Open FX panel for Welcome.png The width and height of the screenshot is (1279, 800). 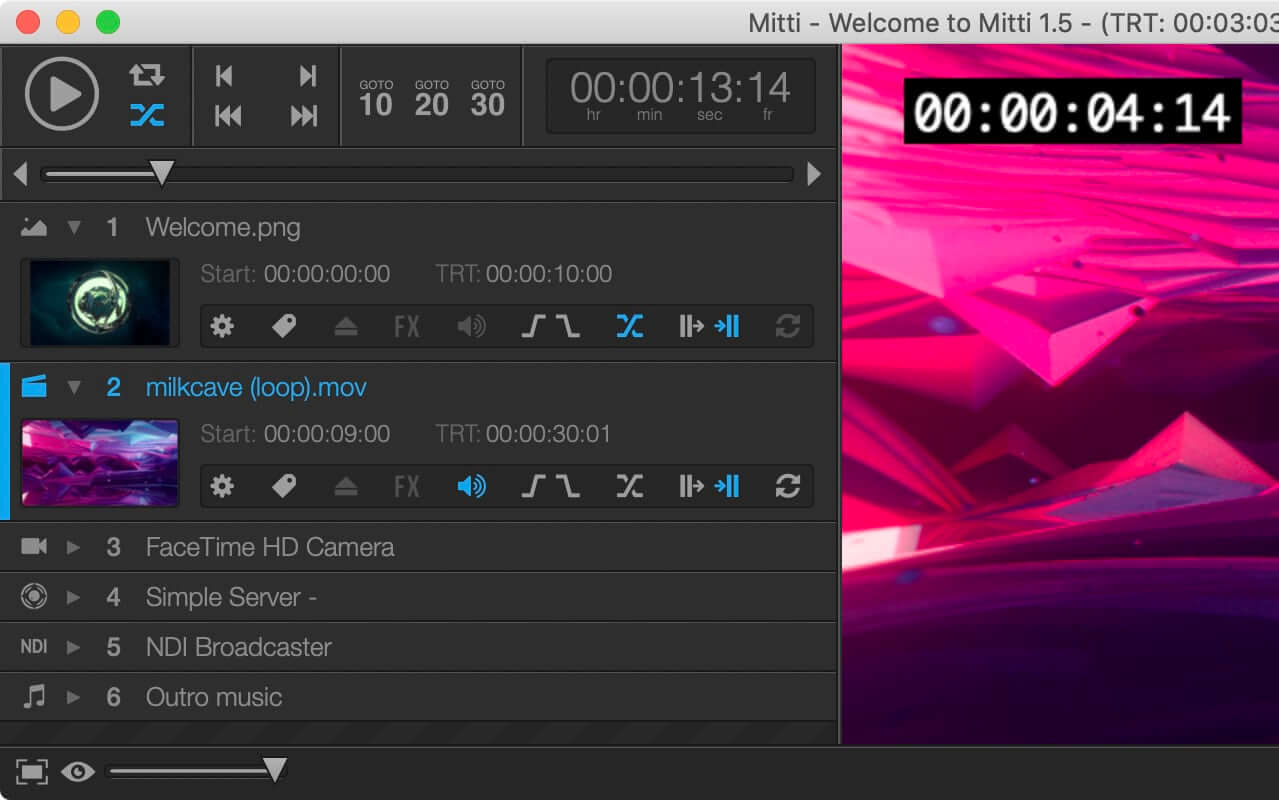407,327
